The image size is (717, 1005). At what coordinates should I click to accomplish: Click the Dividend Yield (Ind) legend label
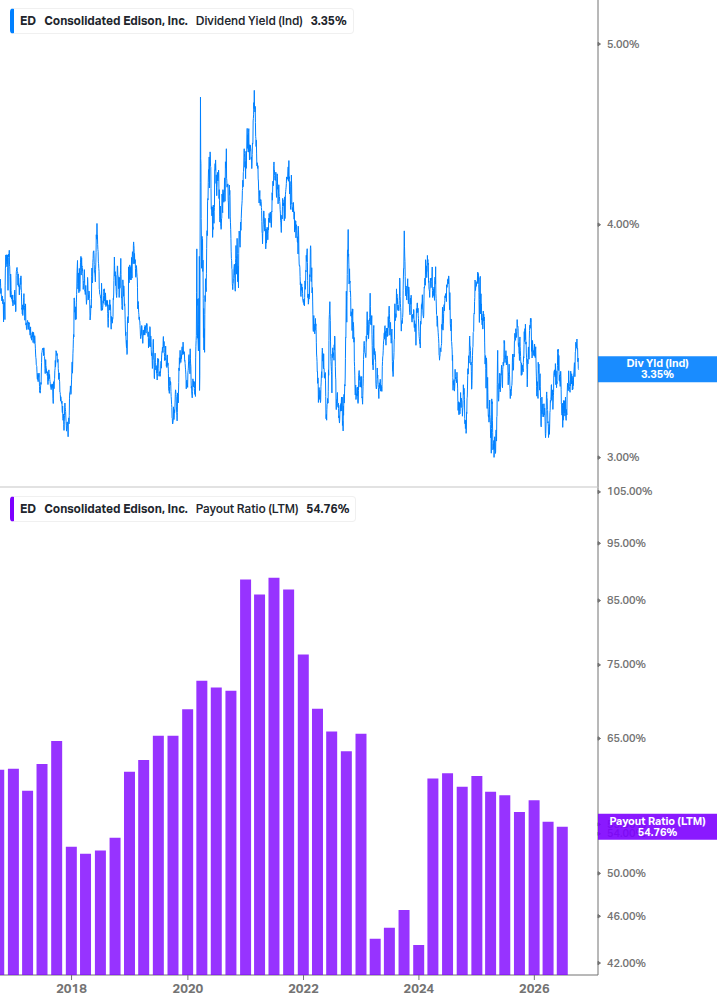249,21
